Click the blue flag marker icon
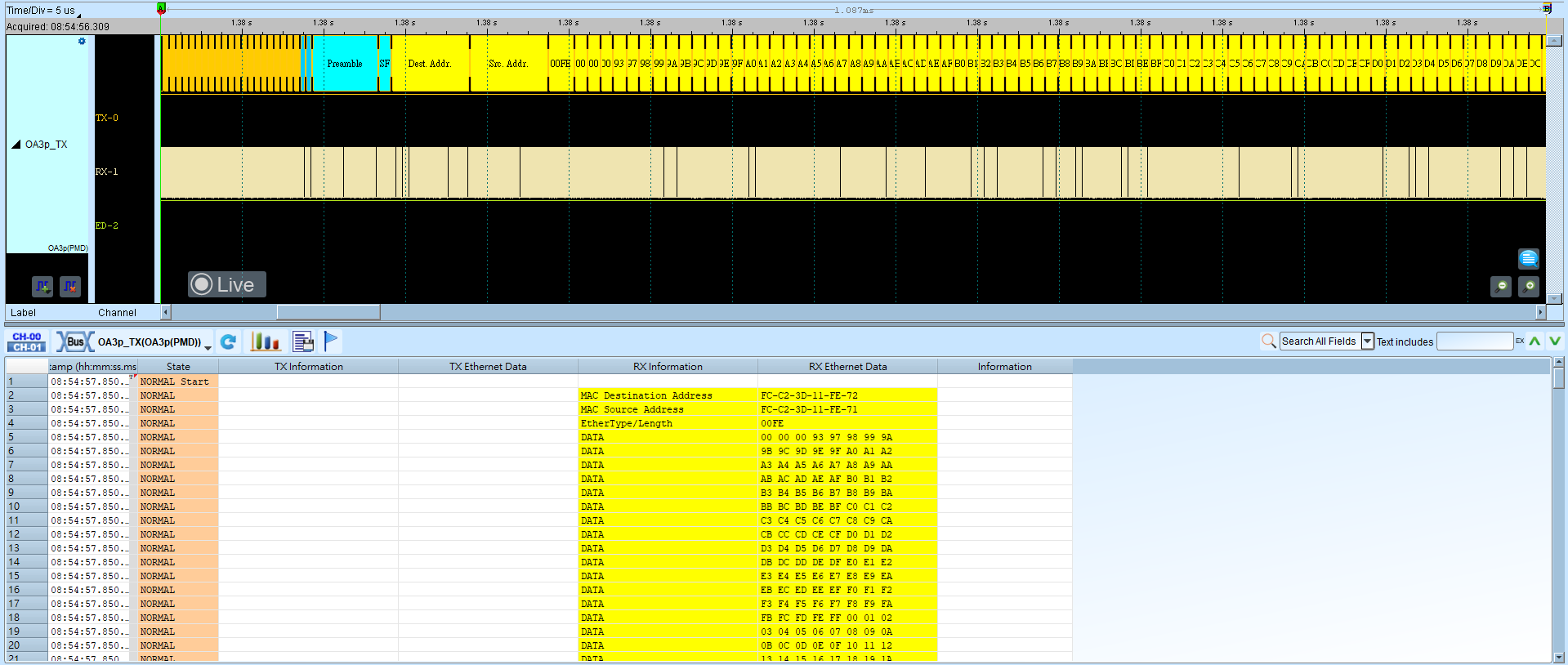Viewport: 1568px width, 665px height. [331, 341]
